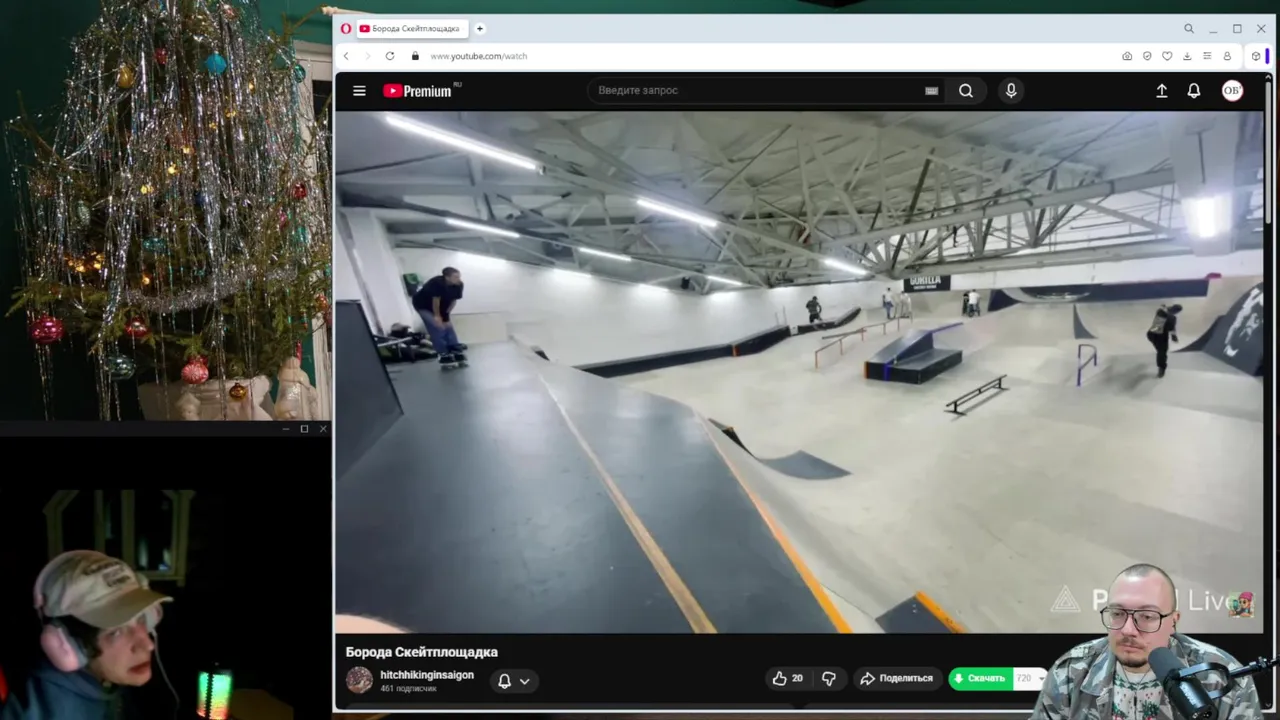Reload the YouTube page

[390, 56]
